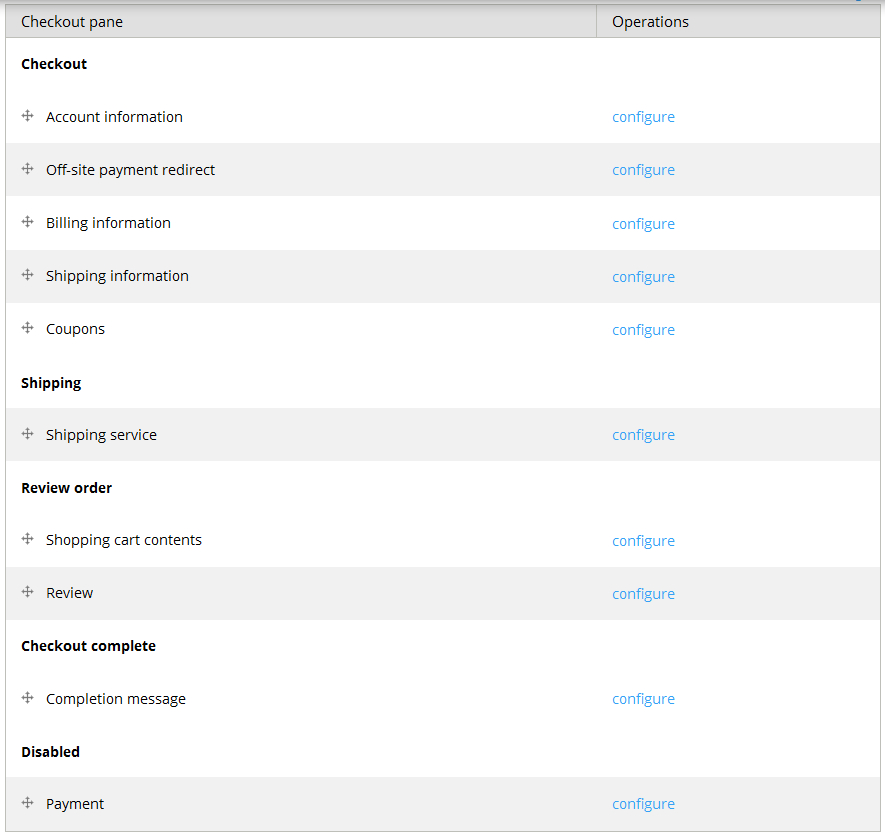The width and height of the screenshot is (885, 837).
Task: Click the Review pane drag handle
Action: (x=27, y=592)
